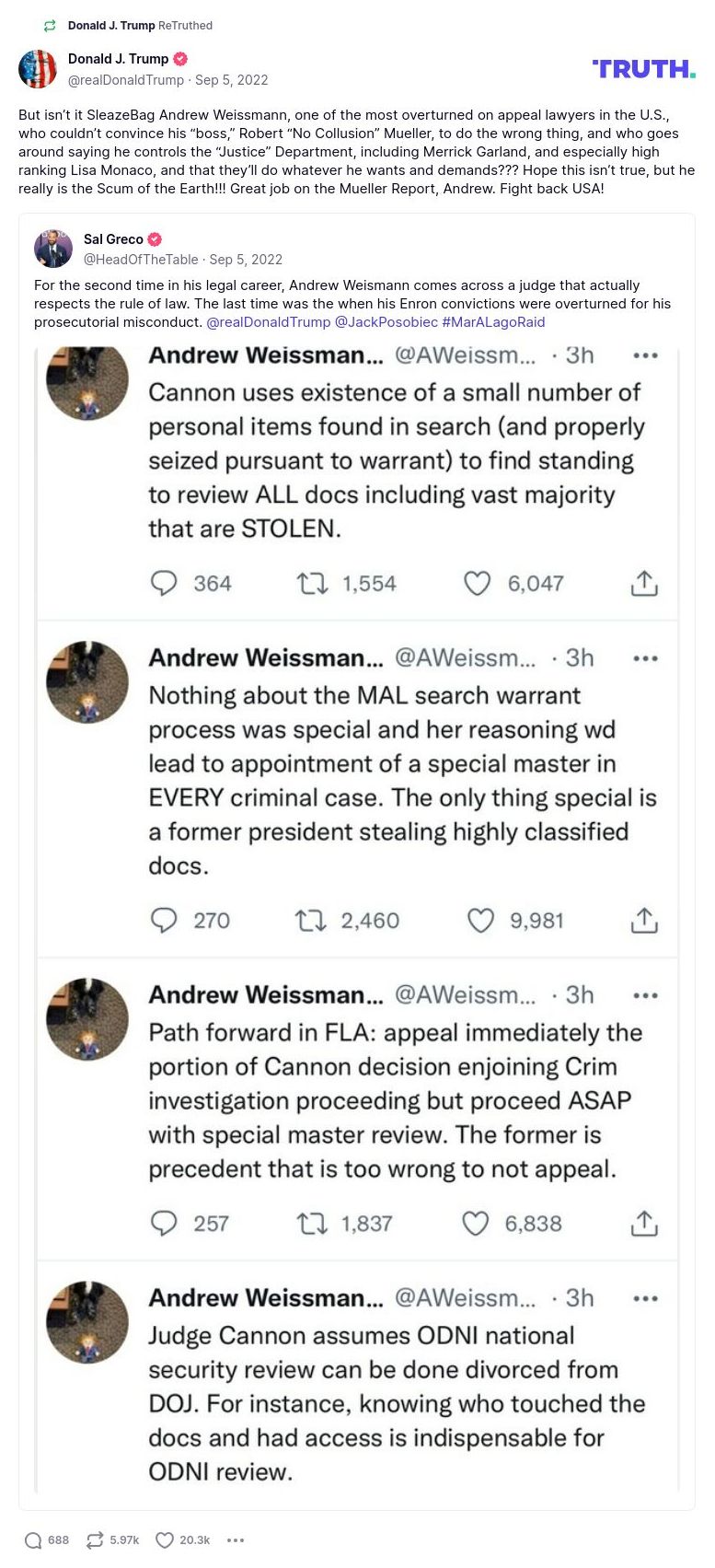Open Sal Greco's profile avatar
Image resolution: width=715 pixels, height=1568 pixels.
(x=53, y=249)
